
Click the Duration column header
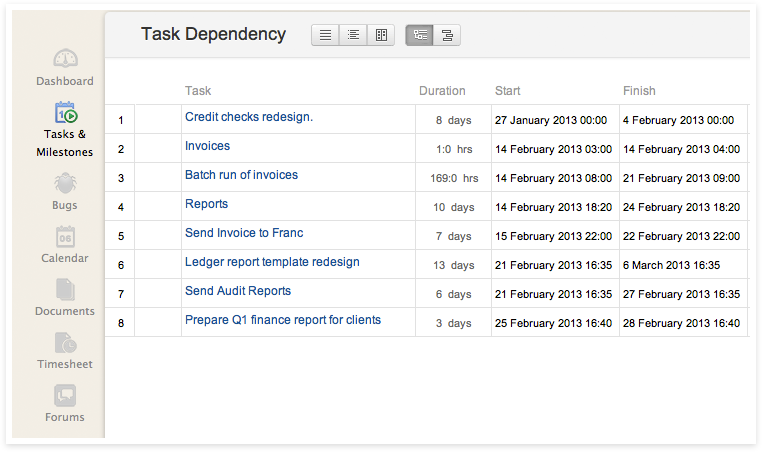click(442, 91)
